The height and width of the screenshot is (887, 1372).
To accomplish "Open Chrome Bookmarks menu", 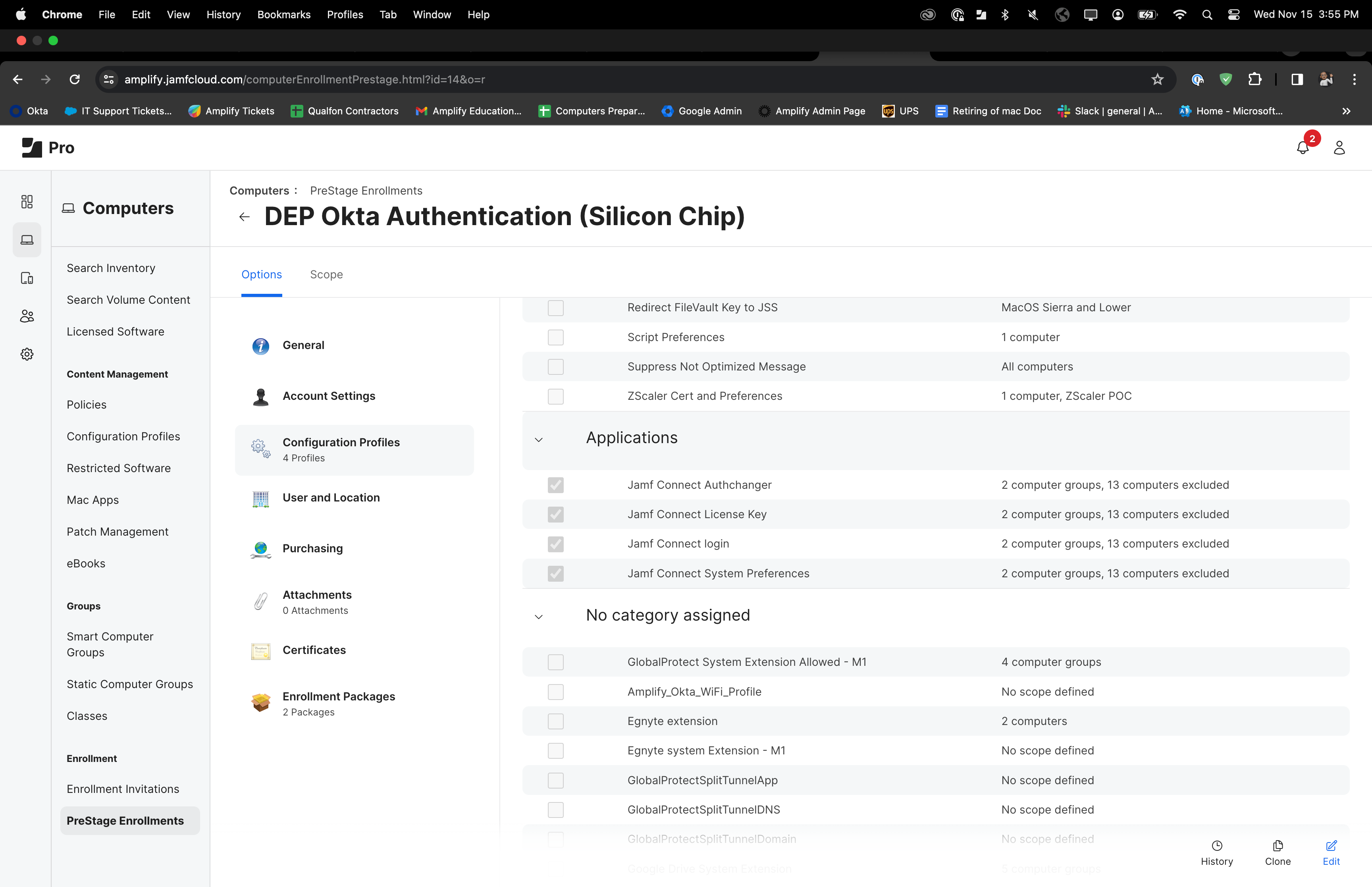I will (283, 14).
